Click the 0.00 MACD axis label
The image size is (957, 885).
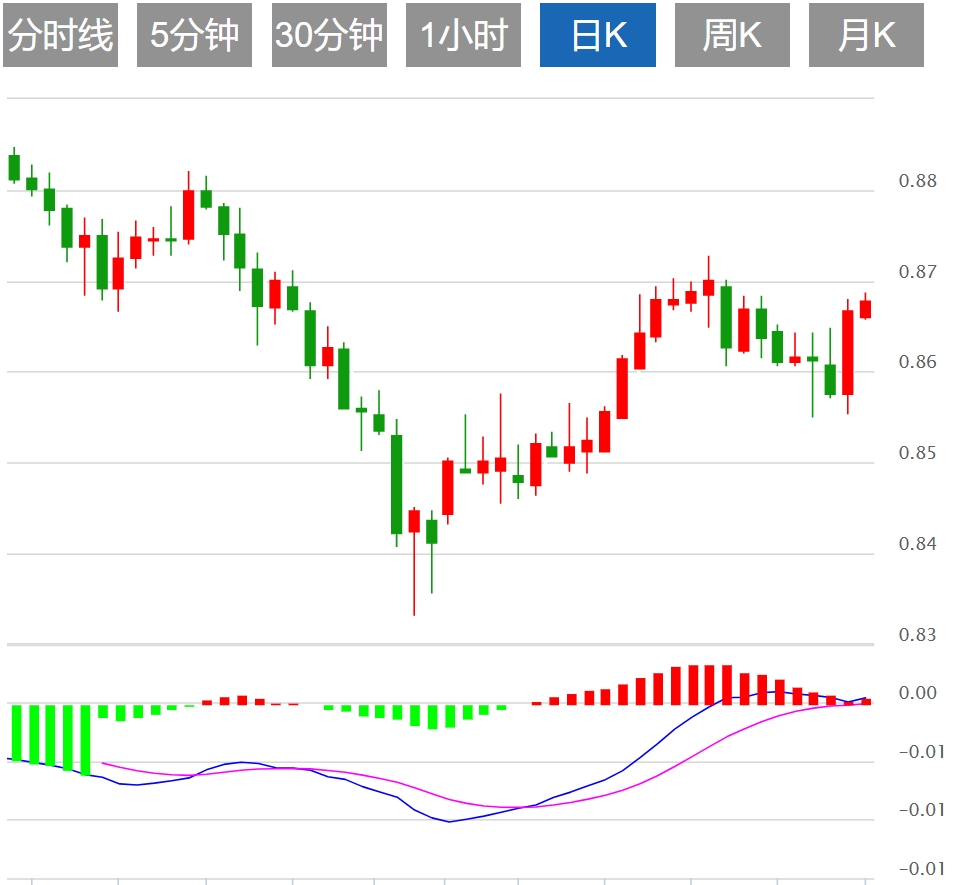pos(918,693)
